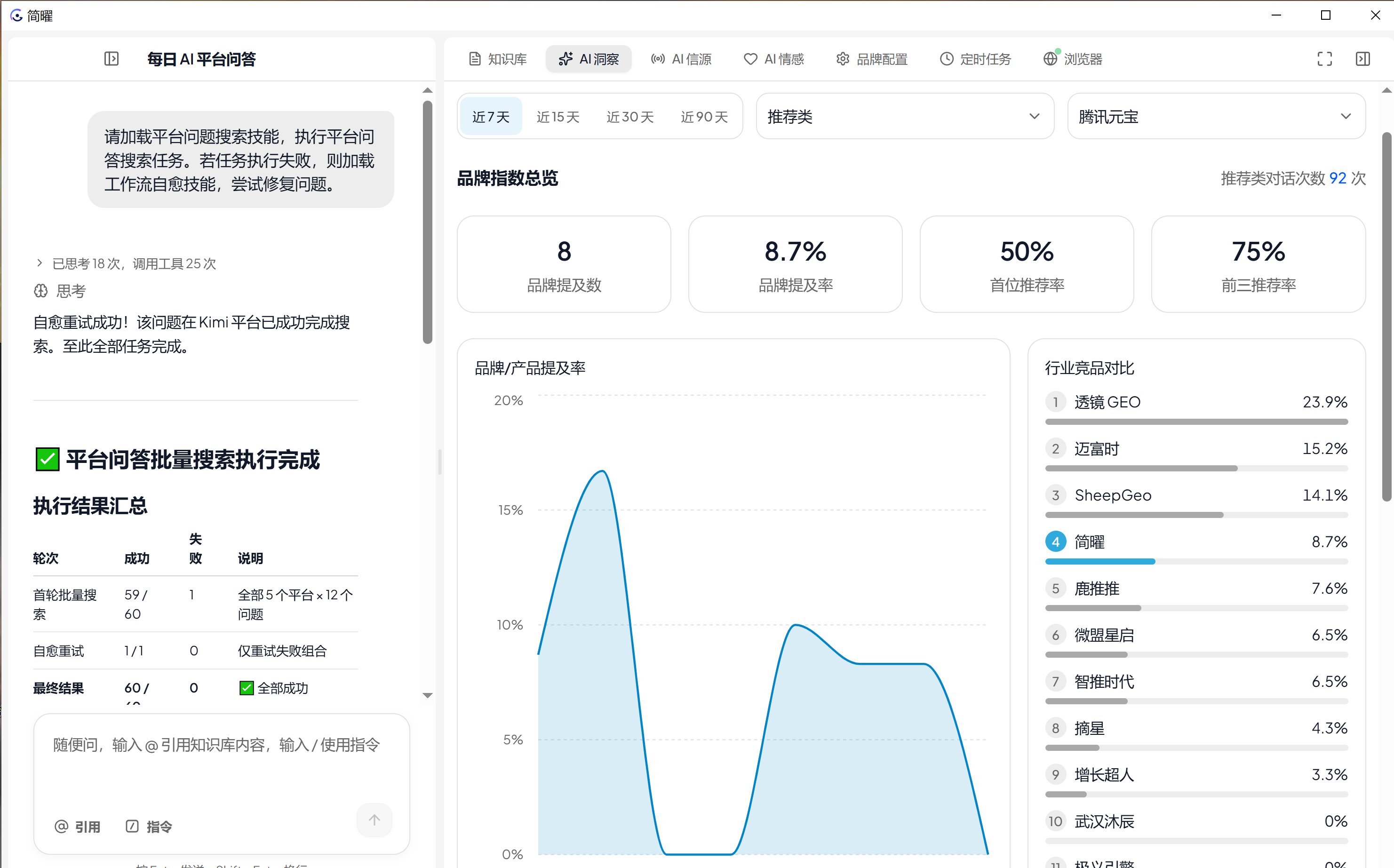Click the 智推时代 competitor row
This screenshot has height=868, width=1394.
click(x=1196, y=687)
